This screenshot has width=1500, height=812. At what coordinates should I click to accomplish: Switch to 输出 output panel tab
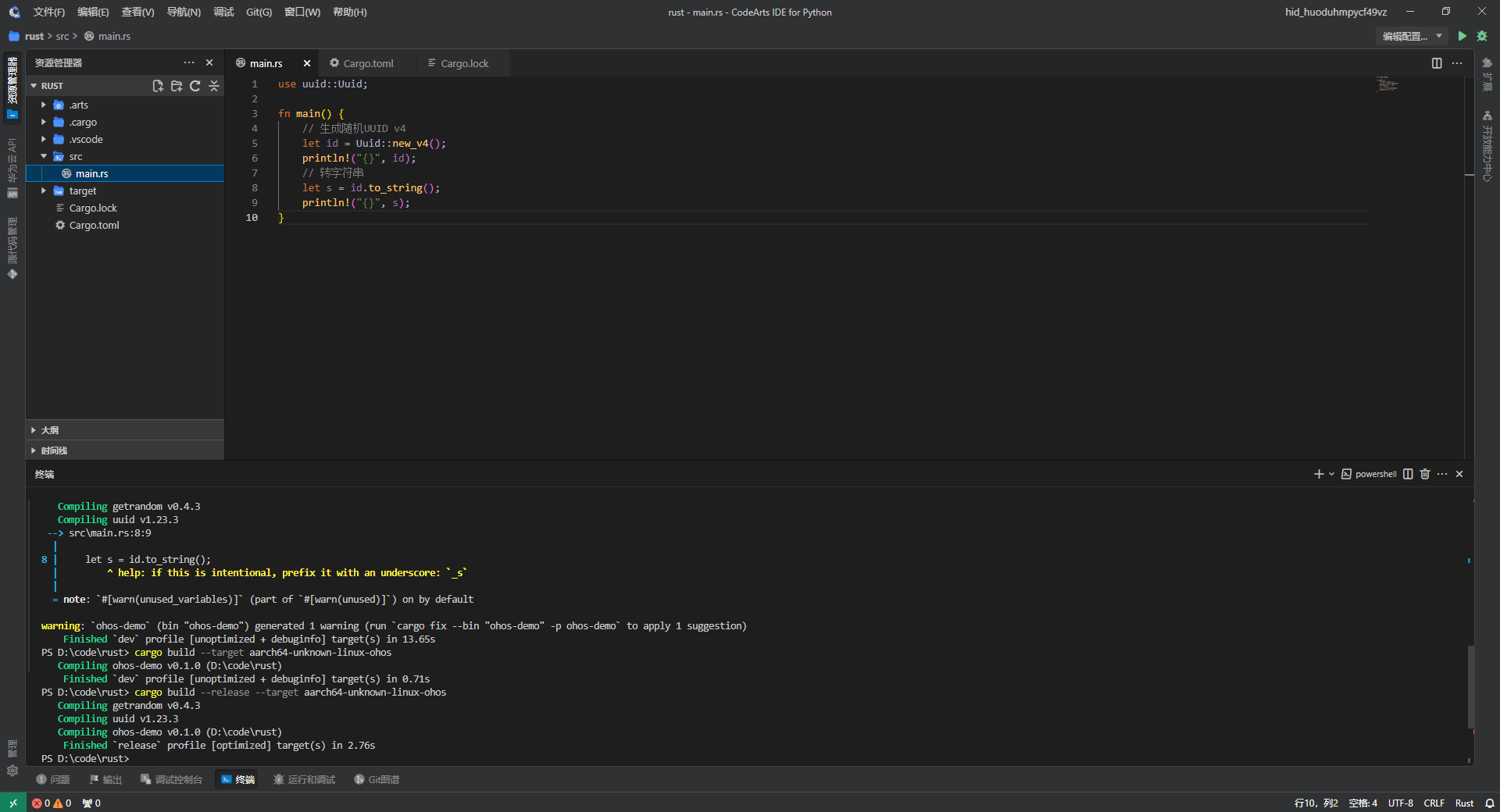105,779
